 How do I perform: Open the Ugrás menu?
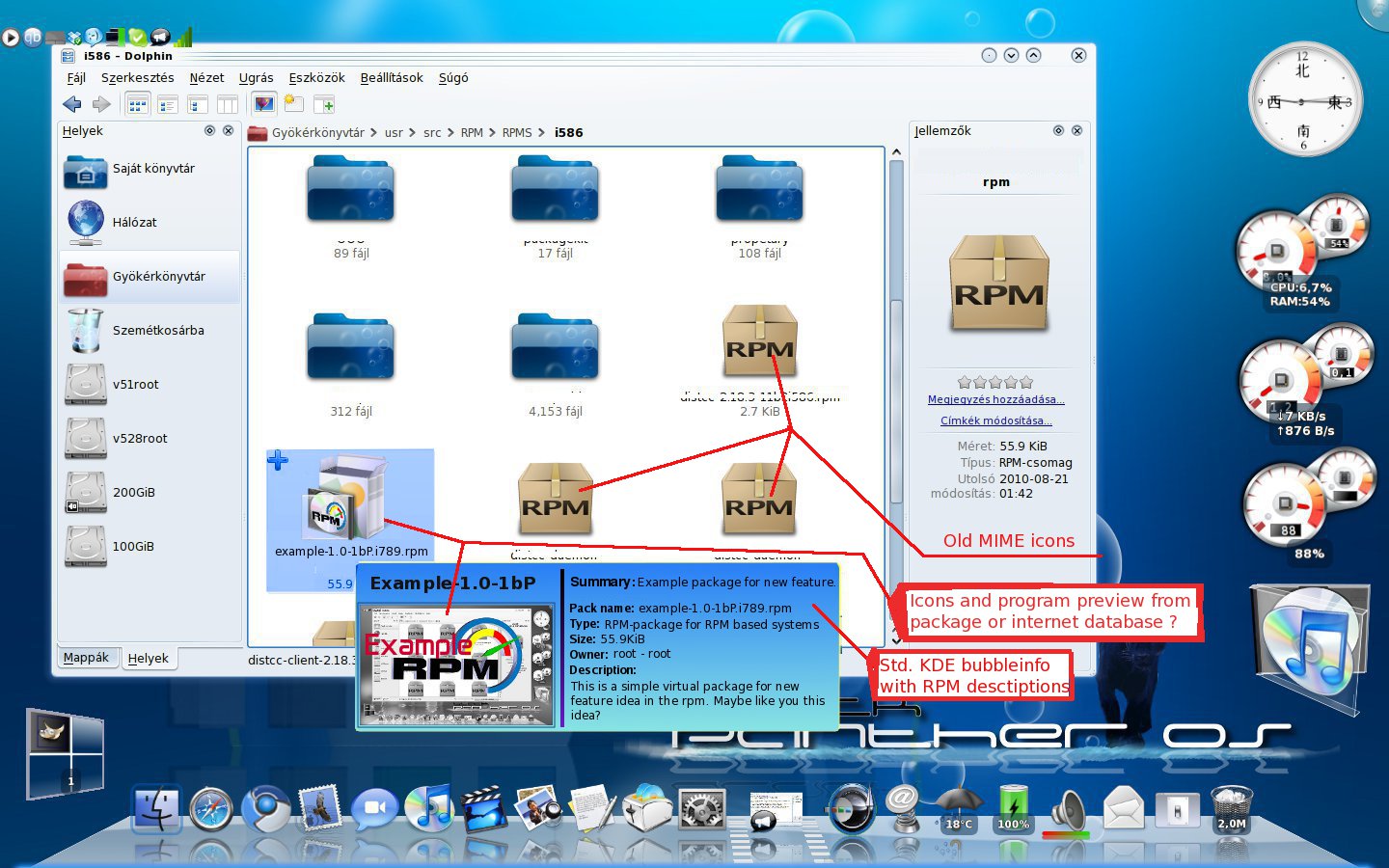(x=256, y=77)
